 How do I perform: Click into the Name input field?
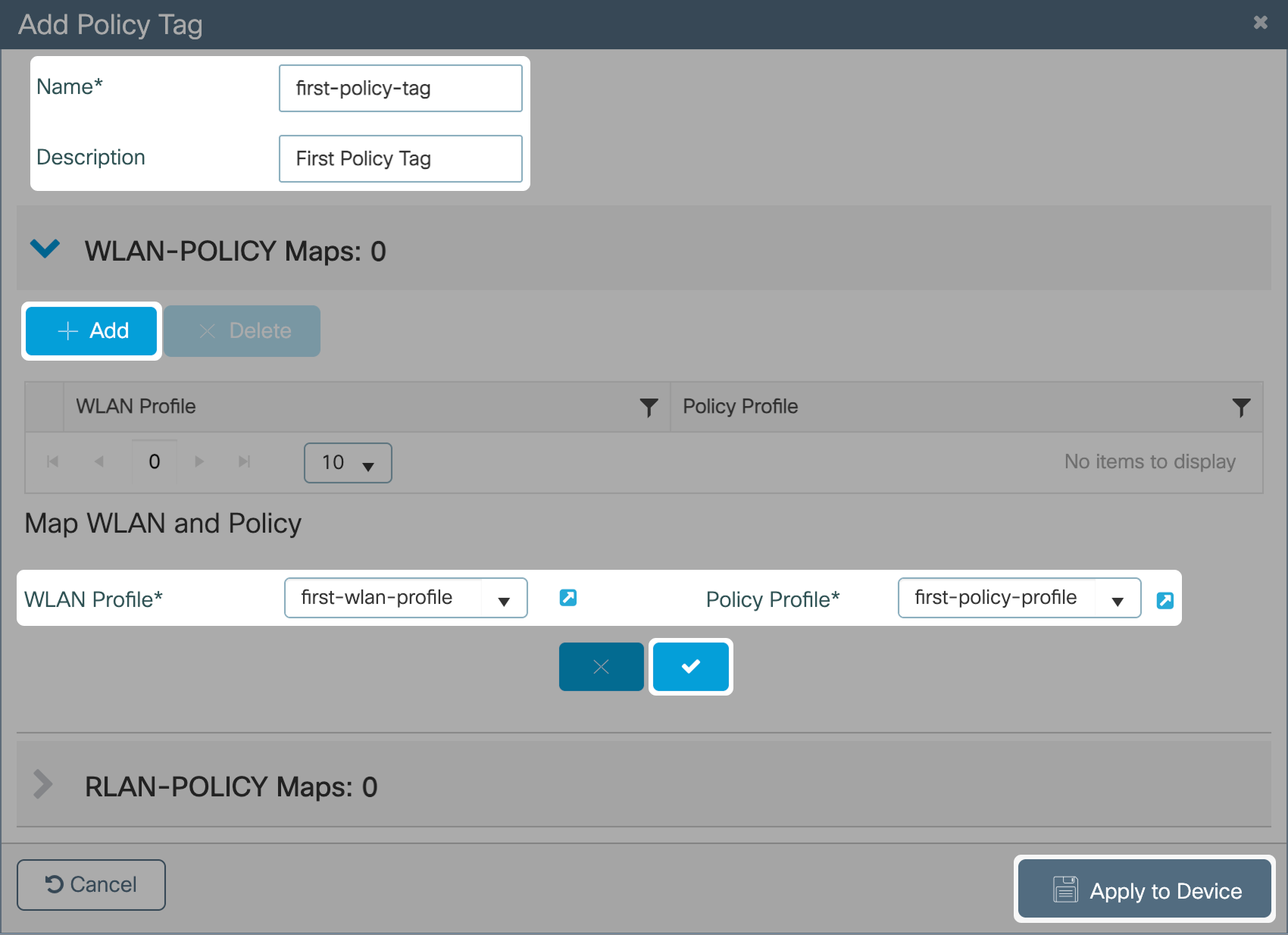400,88
